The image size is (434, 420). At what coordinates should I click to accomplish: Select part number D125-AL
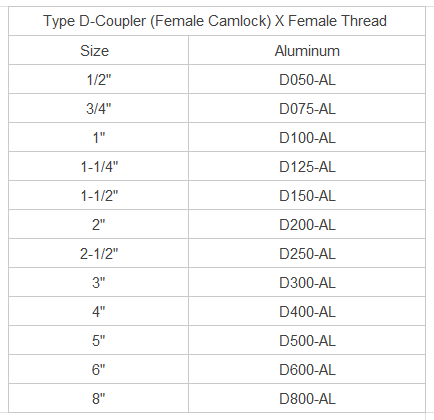tap(307, 167)
